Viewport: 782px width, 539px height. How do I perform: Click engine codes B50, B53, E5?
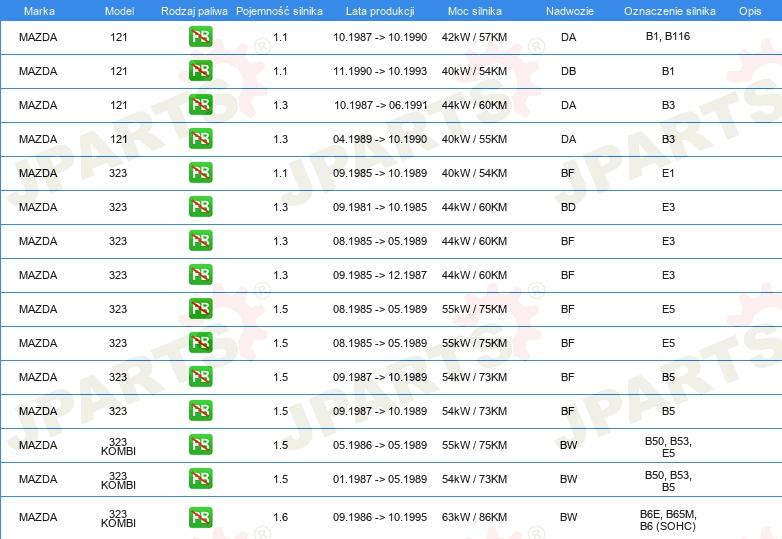[x=668, y=447]
